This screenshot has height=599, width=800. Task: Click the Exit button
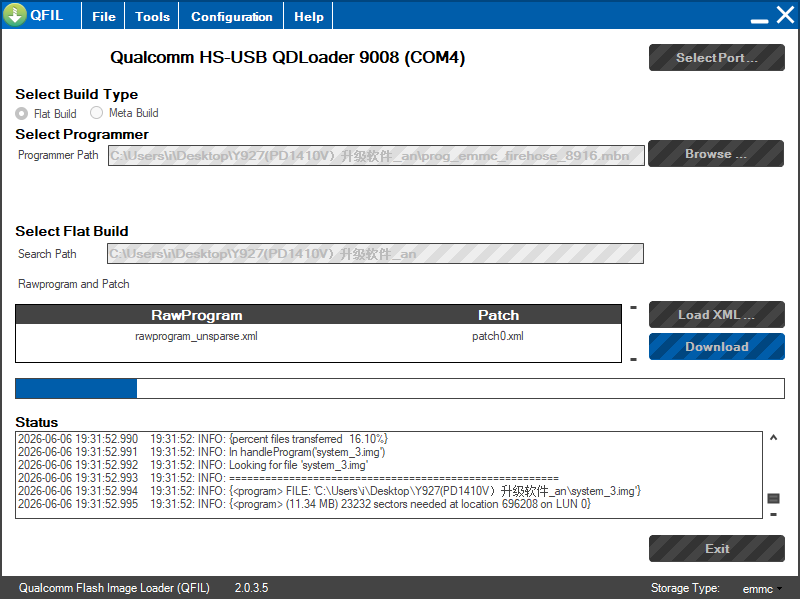point(716,548)
